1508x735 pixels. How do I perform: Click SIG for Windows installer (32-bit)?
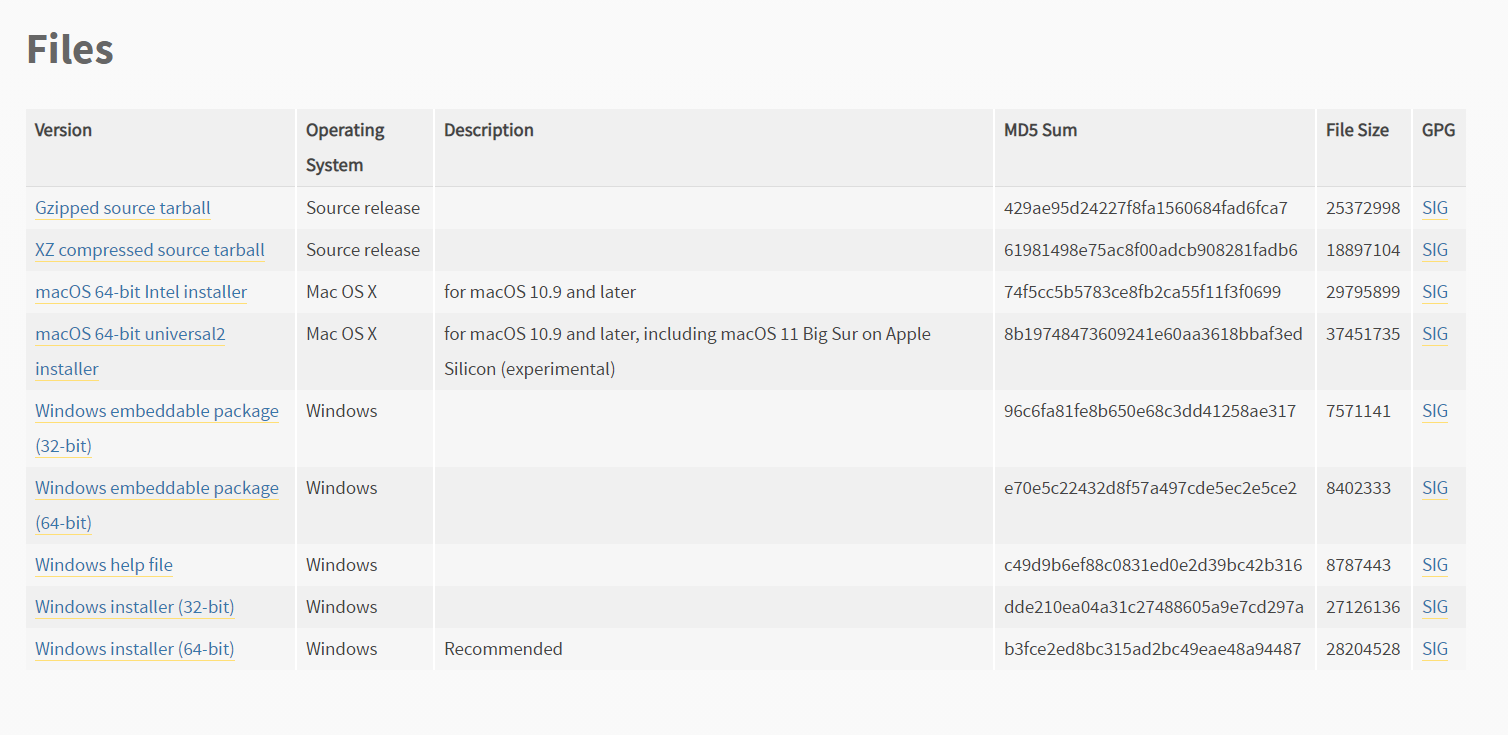coord(1435,607)
